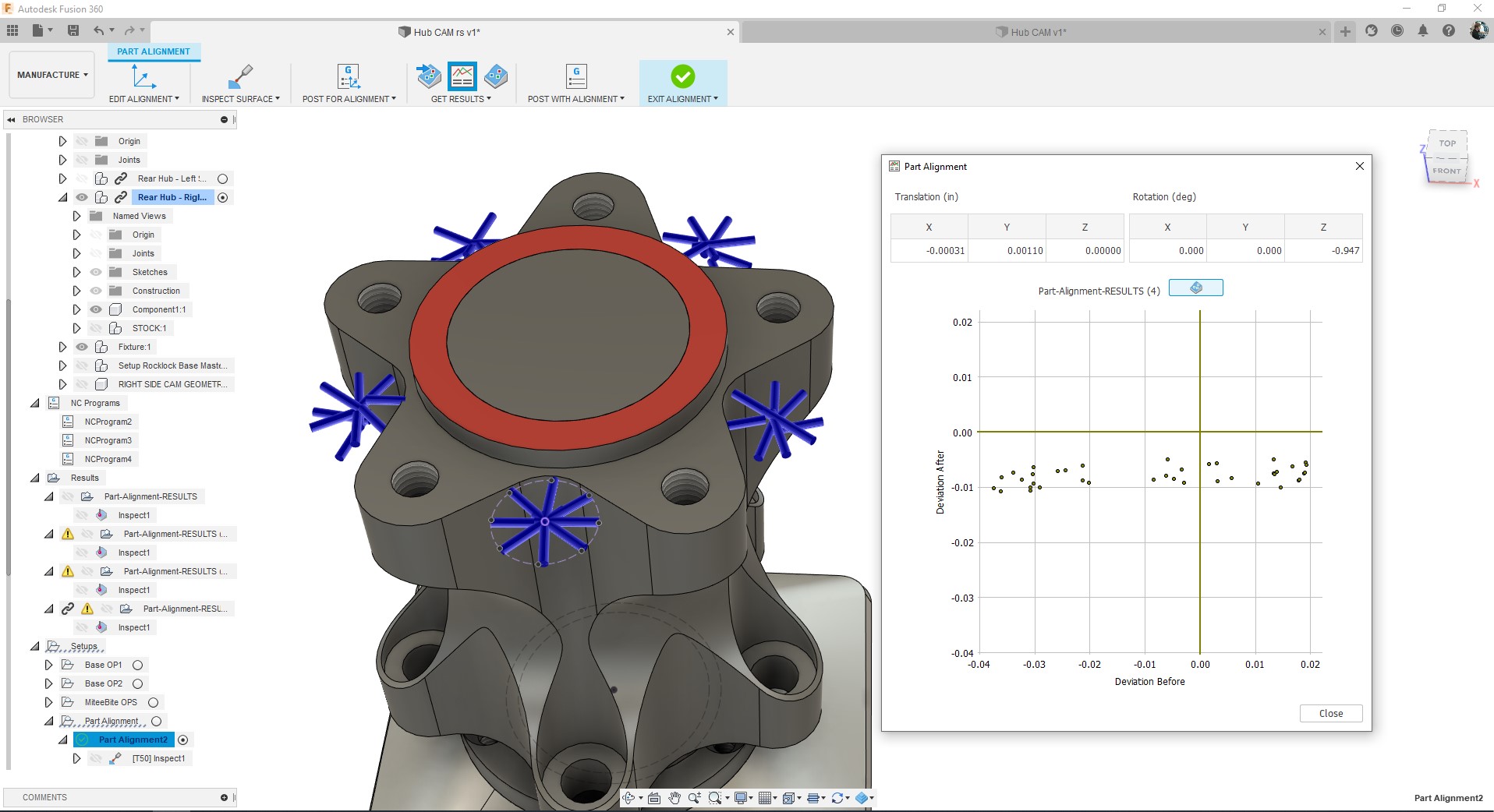Switch to the Hub CAM v1 document tab
The width and height of the screenshot is (1494, 812).
[1031, 32]
